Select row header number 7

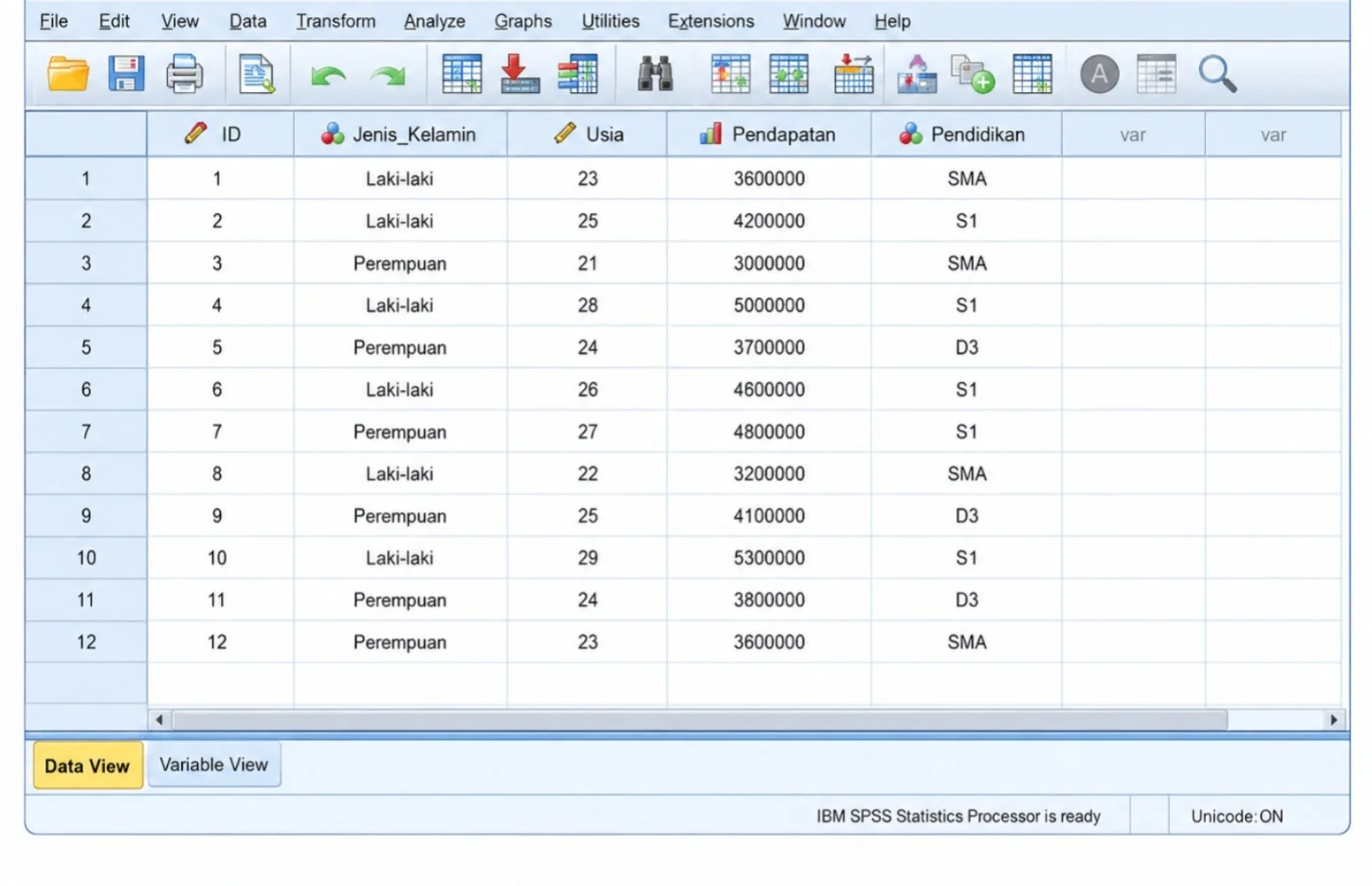point(85,432)
